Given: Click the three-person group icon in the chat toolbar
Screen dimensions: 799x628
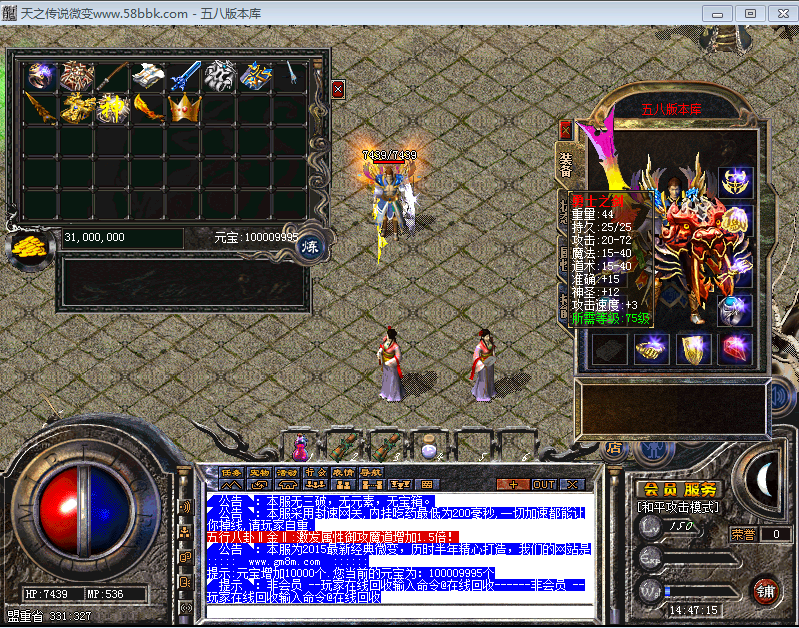Looking at the screenshot, I should pos(315,485).
